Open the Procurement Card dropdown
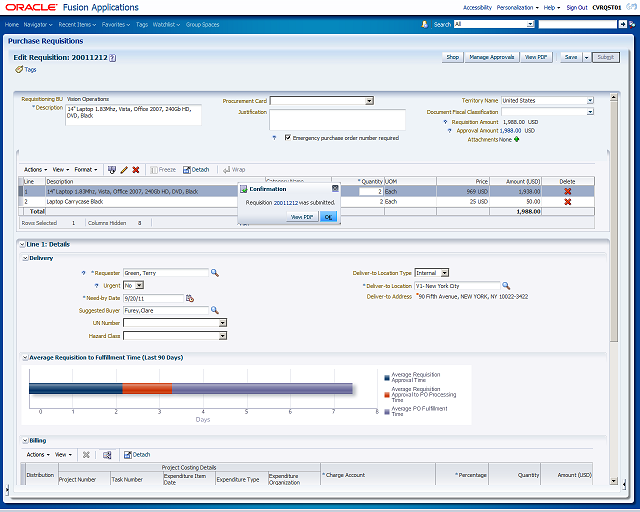 coord(369,101)
